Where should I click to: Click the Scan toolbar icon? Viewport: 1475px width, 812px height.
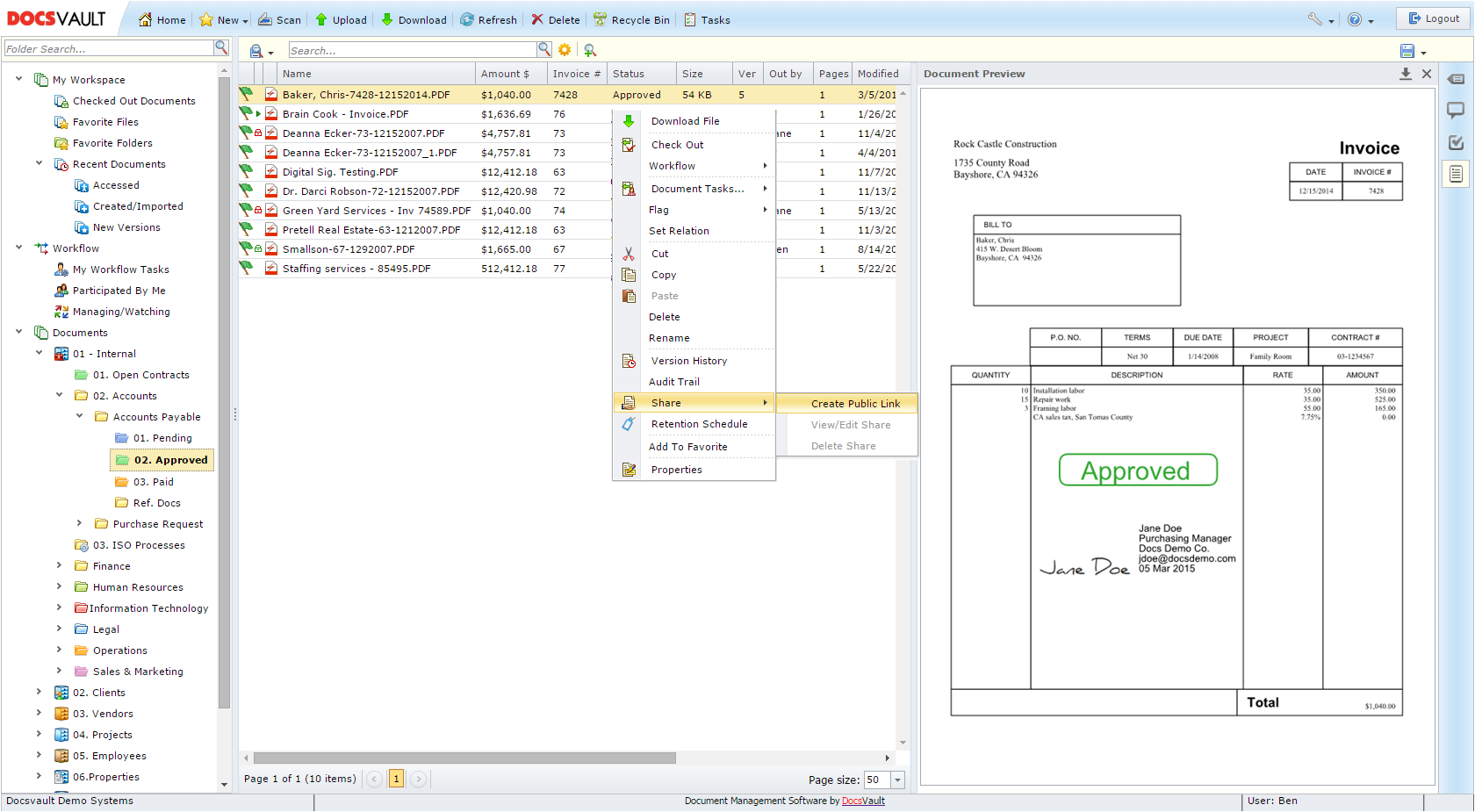279,19
